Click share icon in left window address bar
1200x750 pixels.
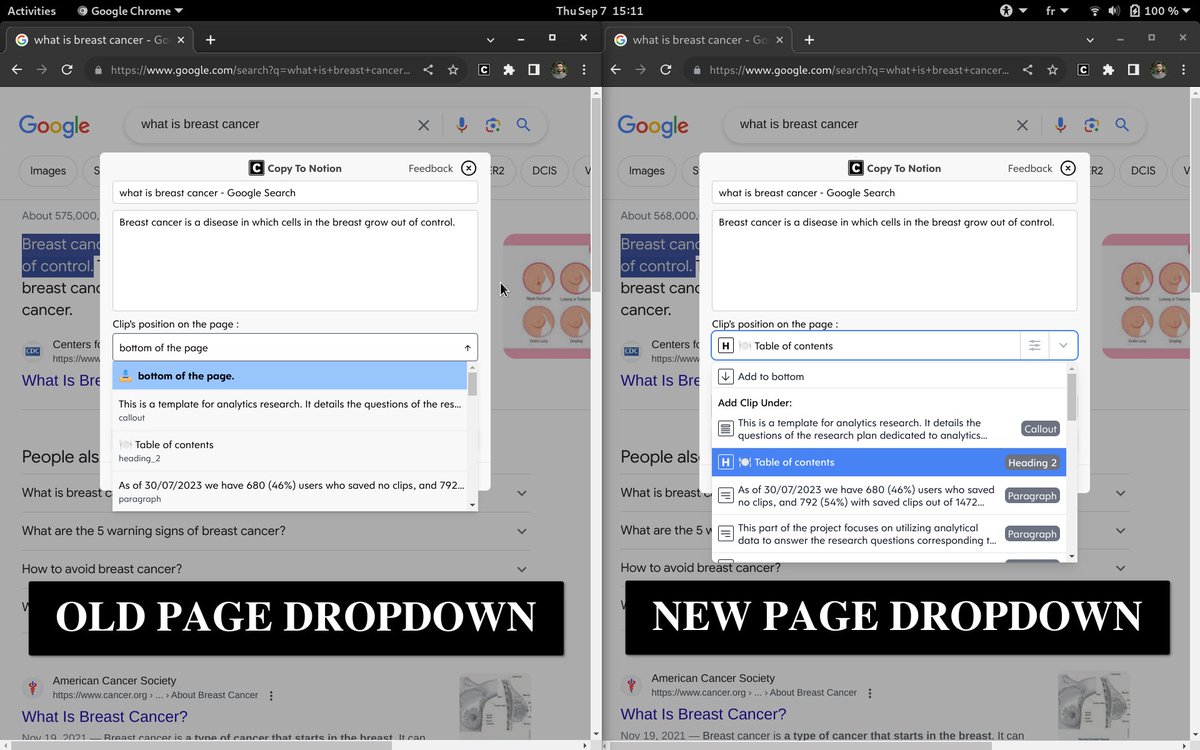(x=428, y=70)
